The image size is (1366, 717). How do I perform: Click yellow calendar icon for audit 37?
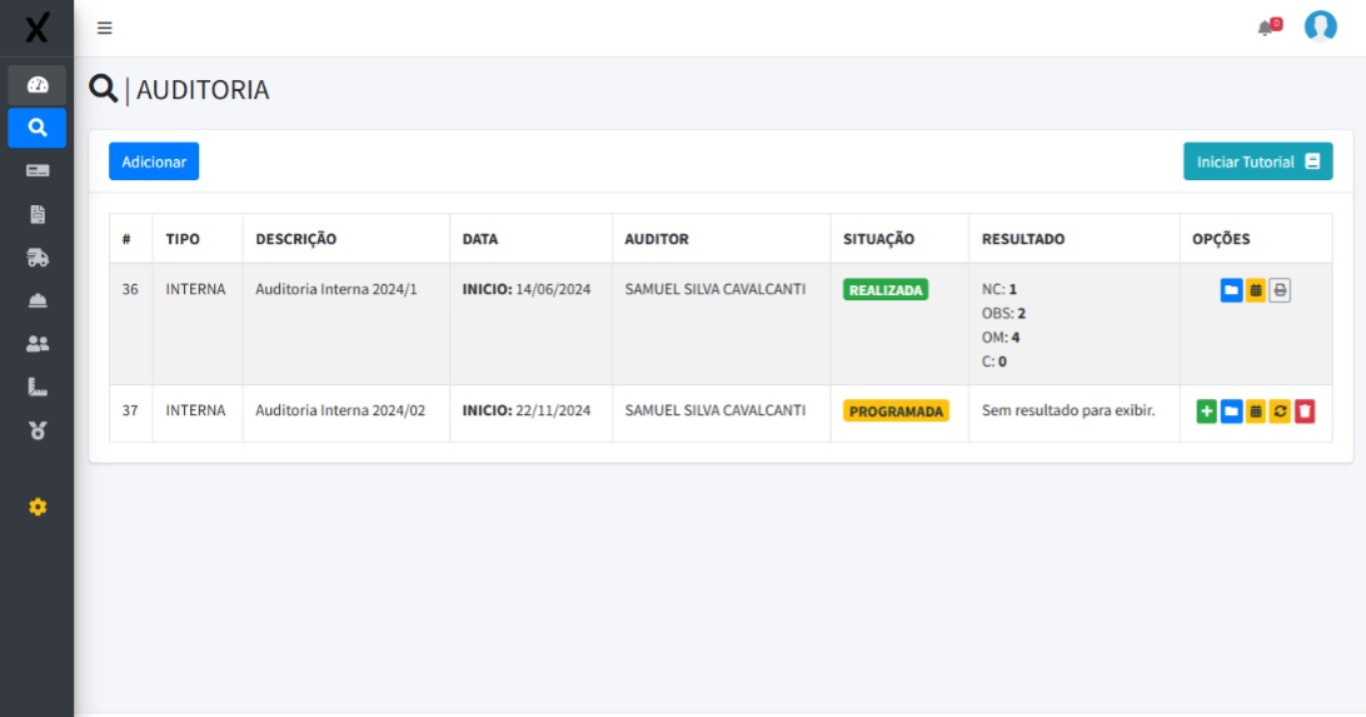1256,411
